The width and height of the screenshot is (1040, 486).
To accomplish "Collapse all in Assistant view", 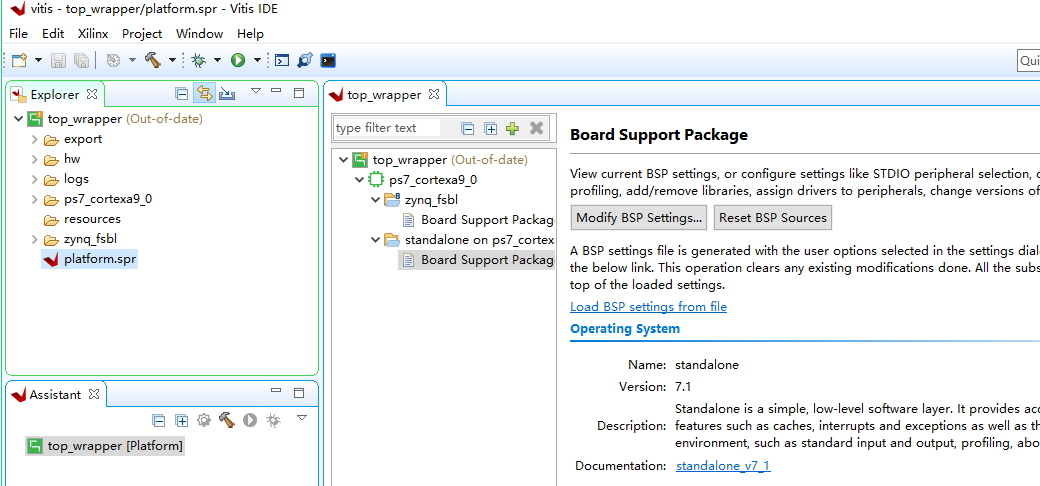I will tap(159, 420).
